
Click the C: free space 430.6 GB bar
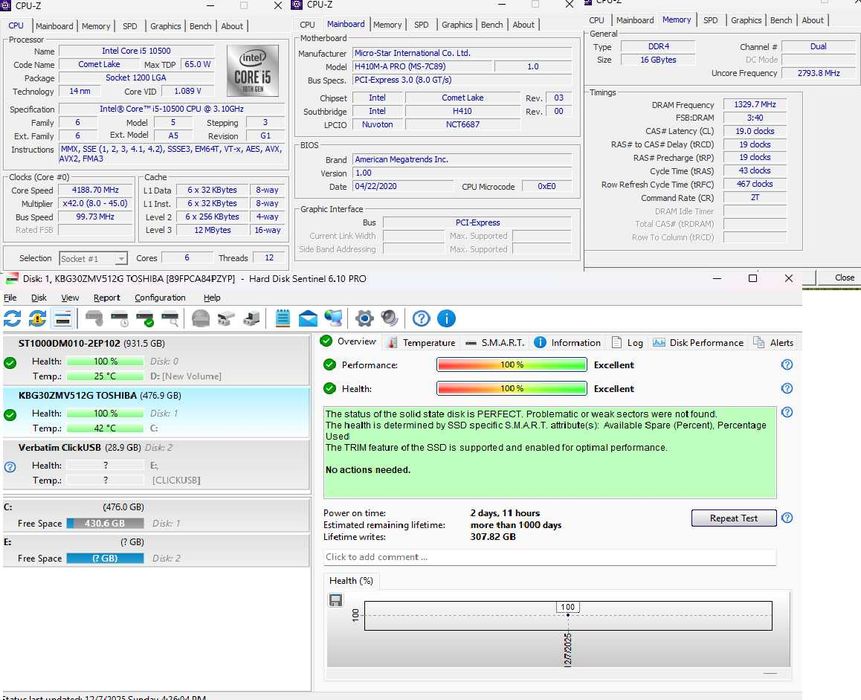[105, 523]
